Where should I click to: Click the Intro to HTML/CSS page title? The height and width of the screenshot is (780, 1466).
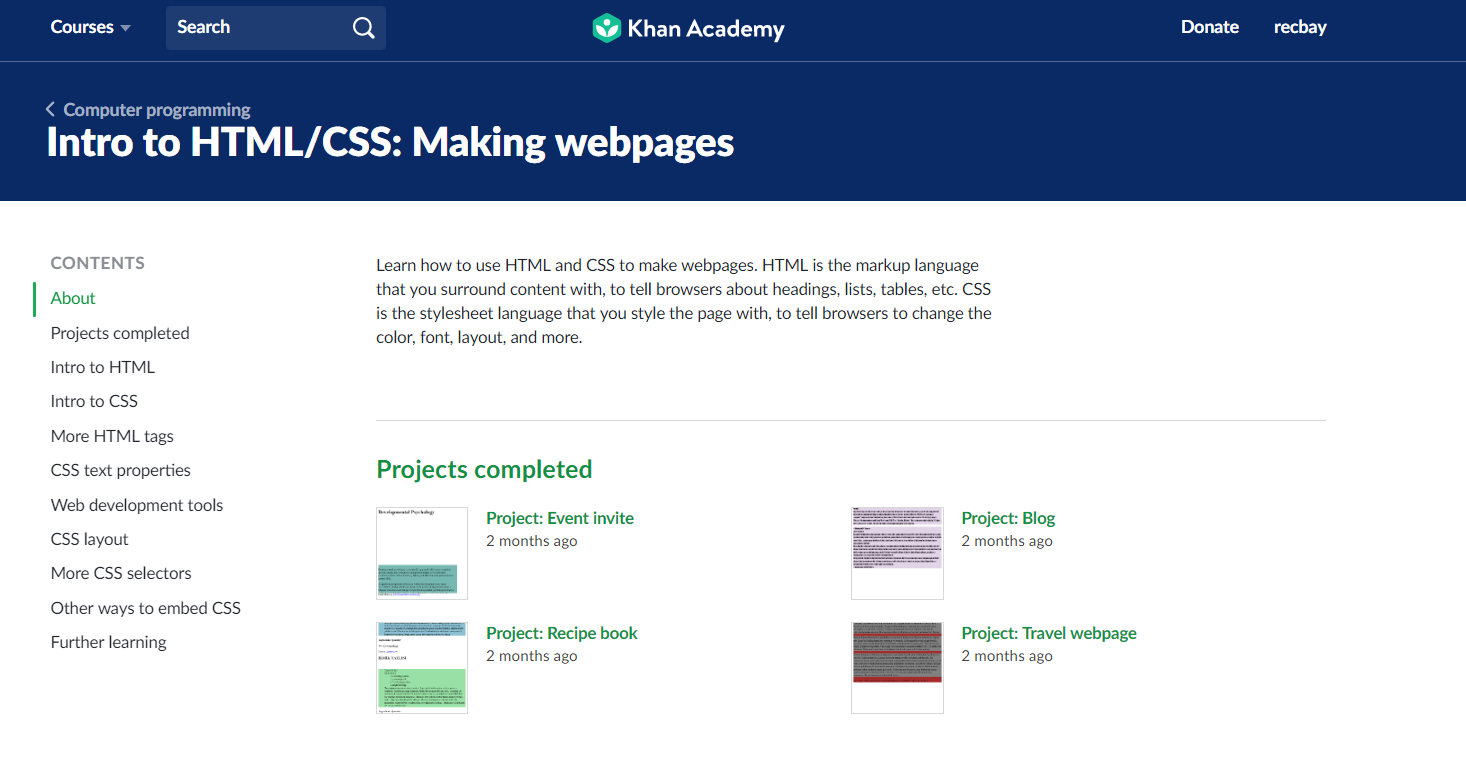[x=390, y=143]
